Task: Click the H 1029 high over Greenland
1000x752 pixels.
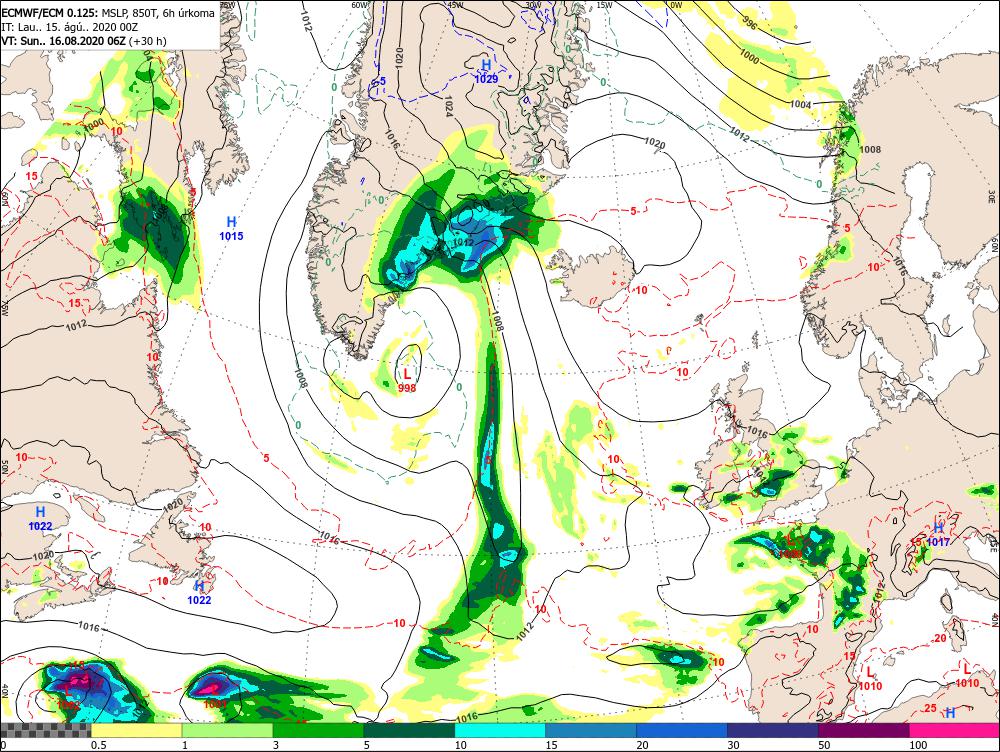Action: tap(486, 71)
